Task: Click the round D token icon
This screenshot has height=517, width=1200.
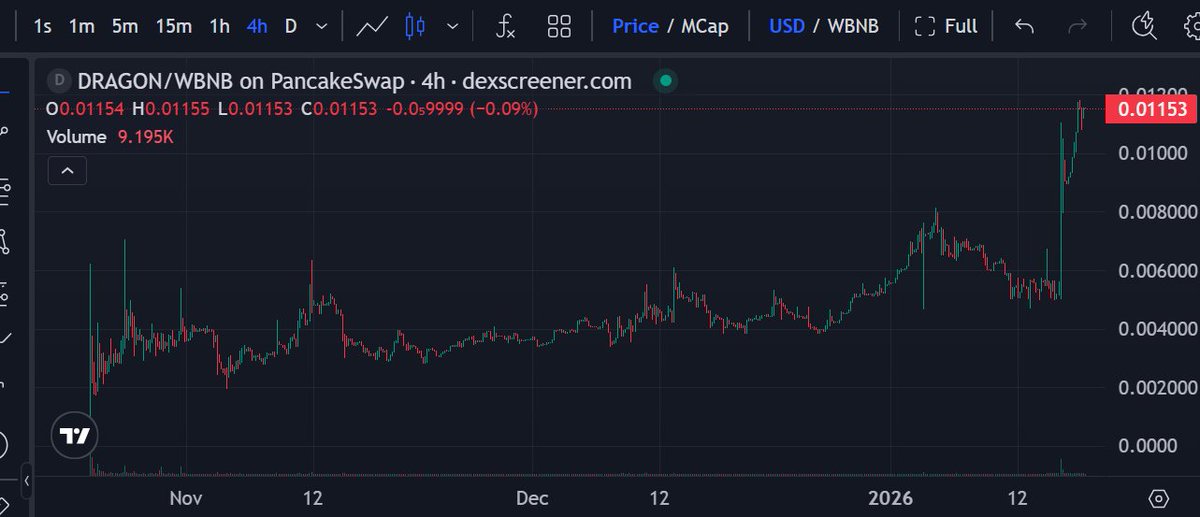Action: click(60, 81)
